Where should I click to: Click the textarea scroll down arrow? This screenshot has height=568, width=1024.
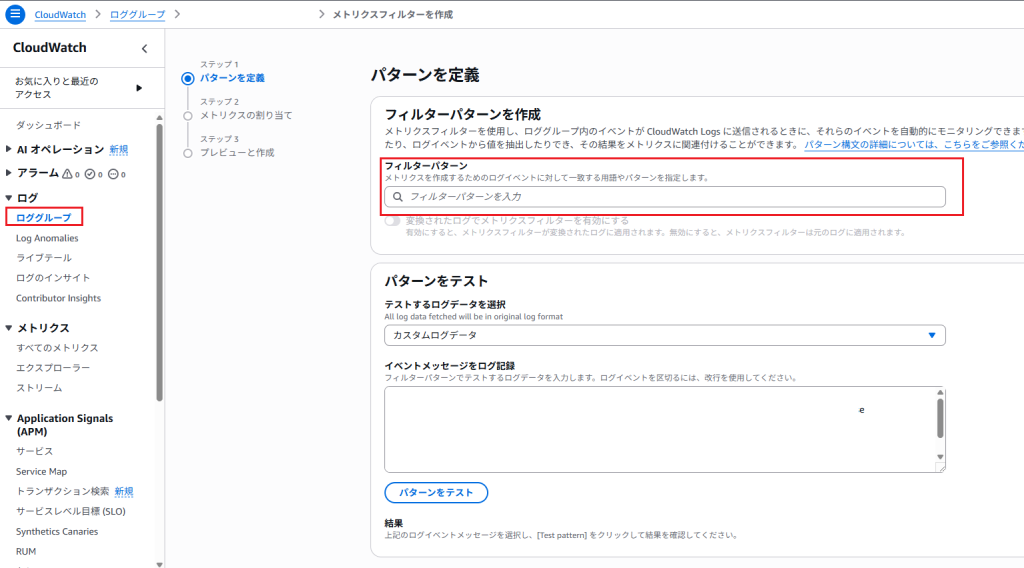[x=940, y=457]
